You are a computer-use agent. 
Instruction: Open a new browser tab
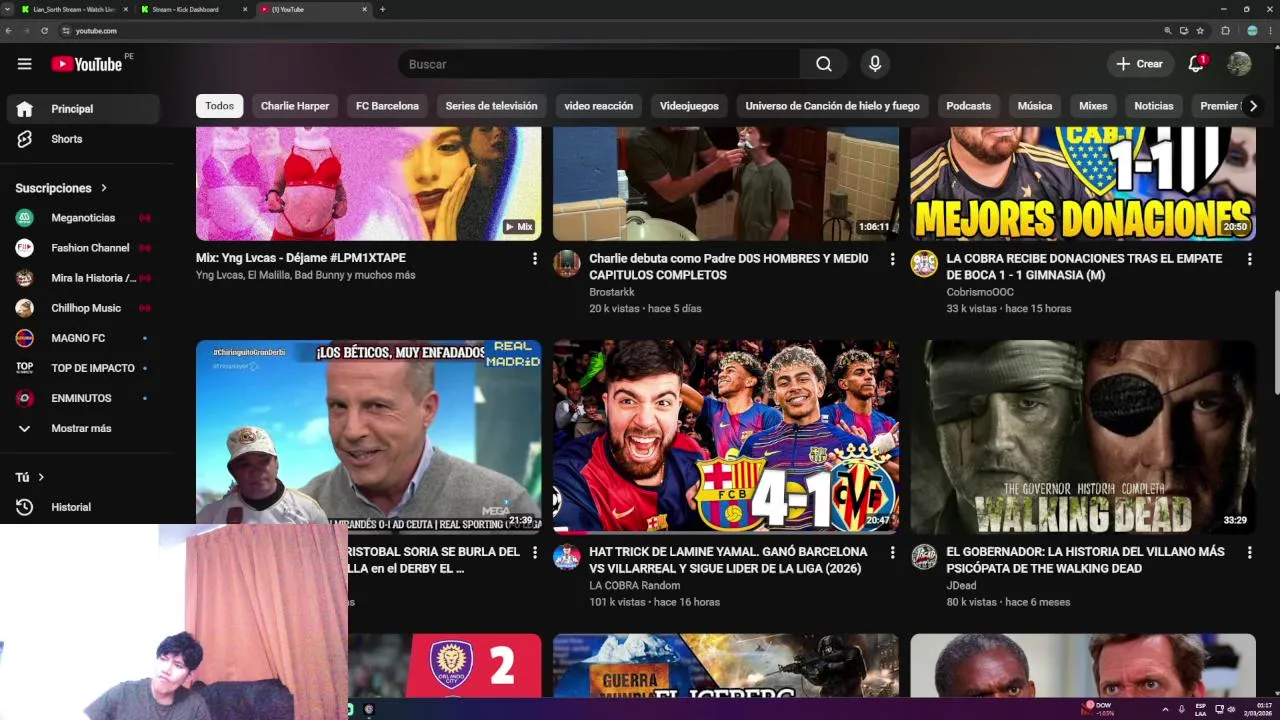[382, 9]
